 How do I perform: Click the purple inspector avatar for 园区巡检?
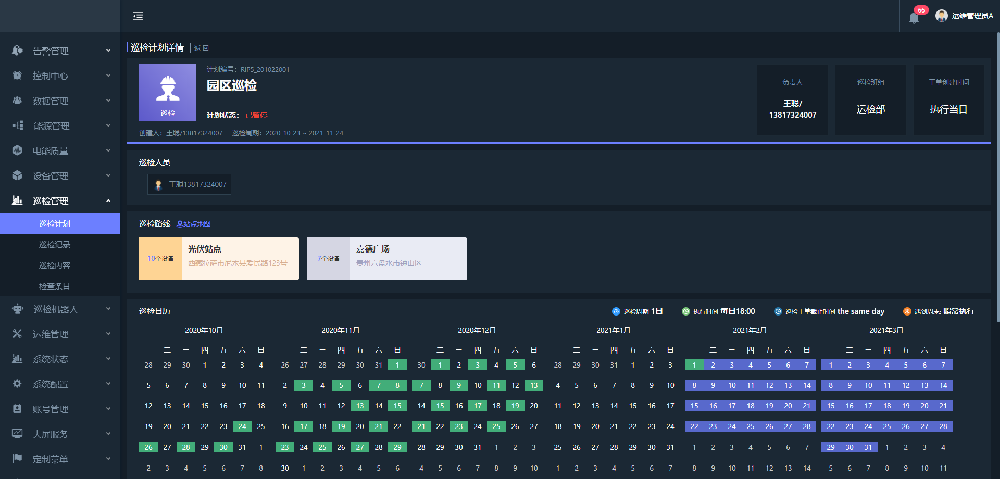[167, 93]
